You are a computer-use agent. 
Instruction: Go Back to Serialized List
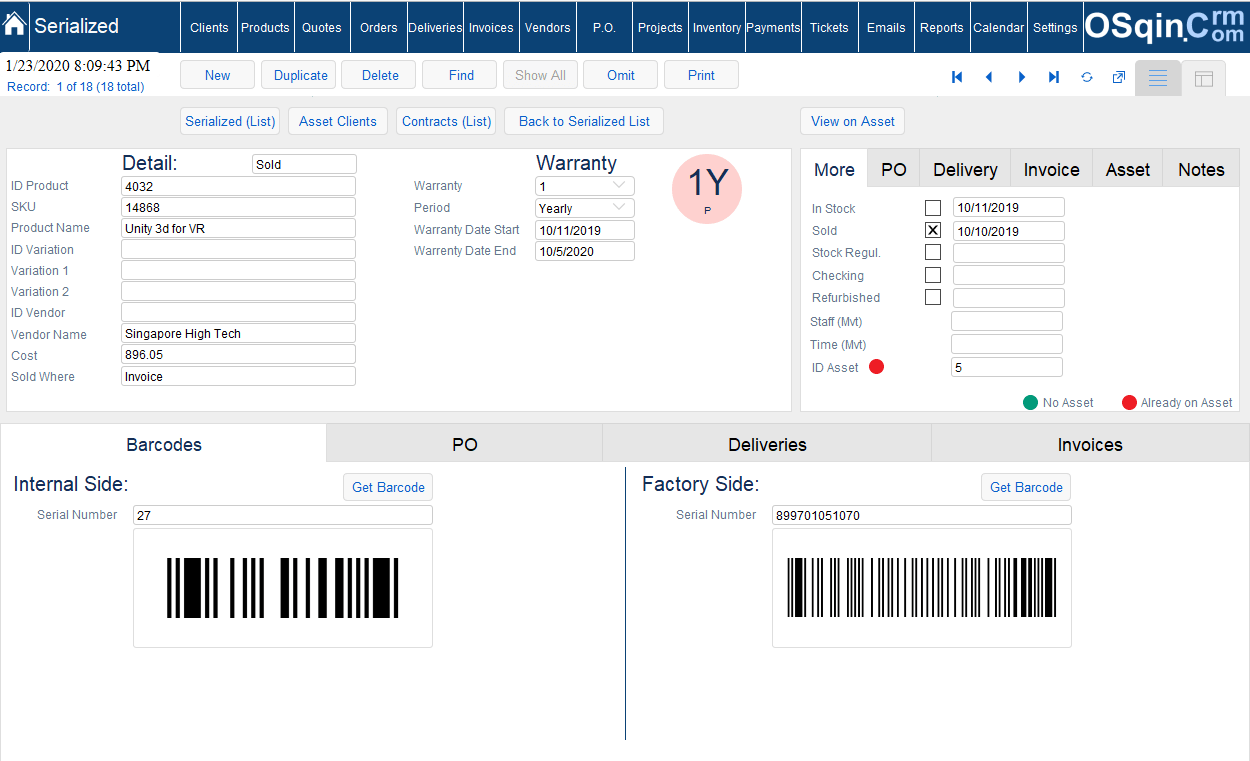584,121
